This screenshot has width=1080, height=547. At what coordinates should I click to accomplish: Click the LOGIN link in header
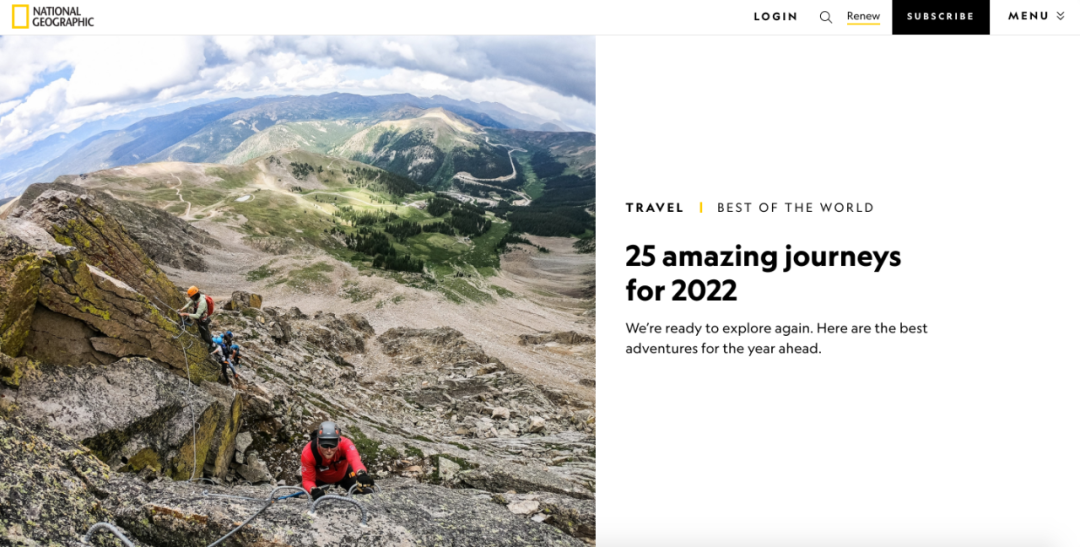pos(776,17)
